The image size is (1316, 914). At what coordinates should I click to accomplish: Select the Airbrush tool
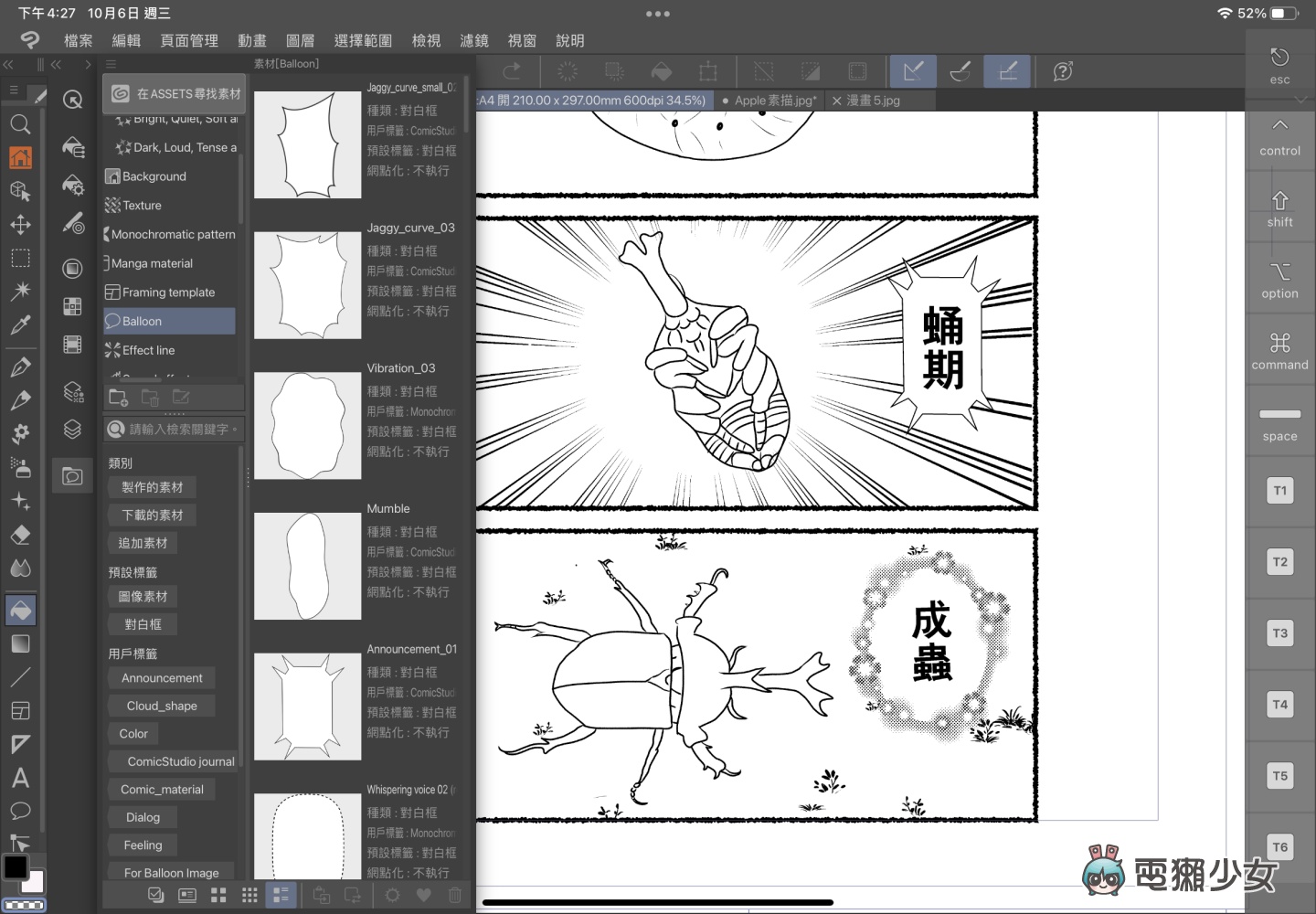click(x=20, y=467)
